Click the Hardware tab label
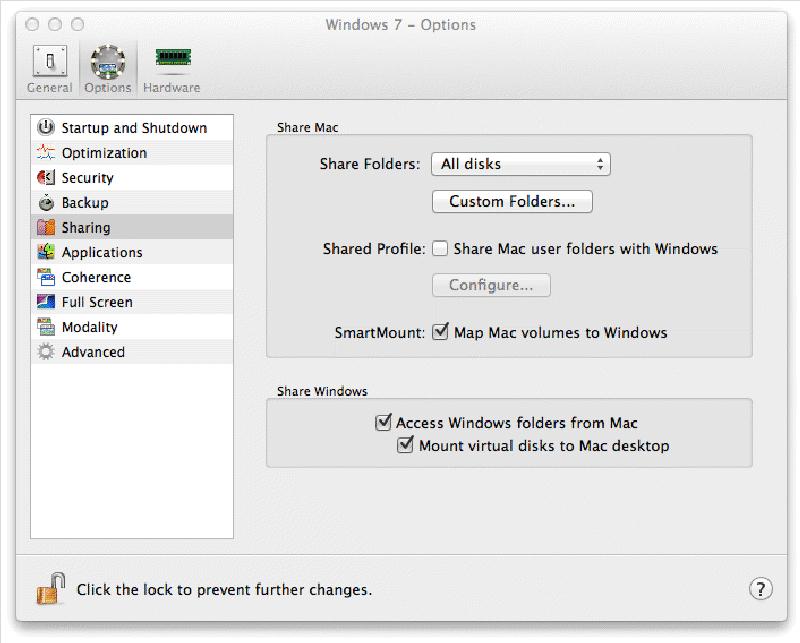This screenshot has height=643, width=800. [171, 88]
